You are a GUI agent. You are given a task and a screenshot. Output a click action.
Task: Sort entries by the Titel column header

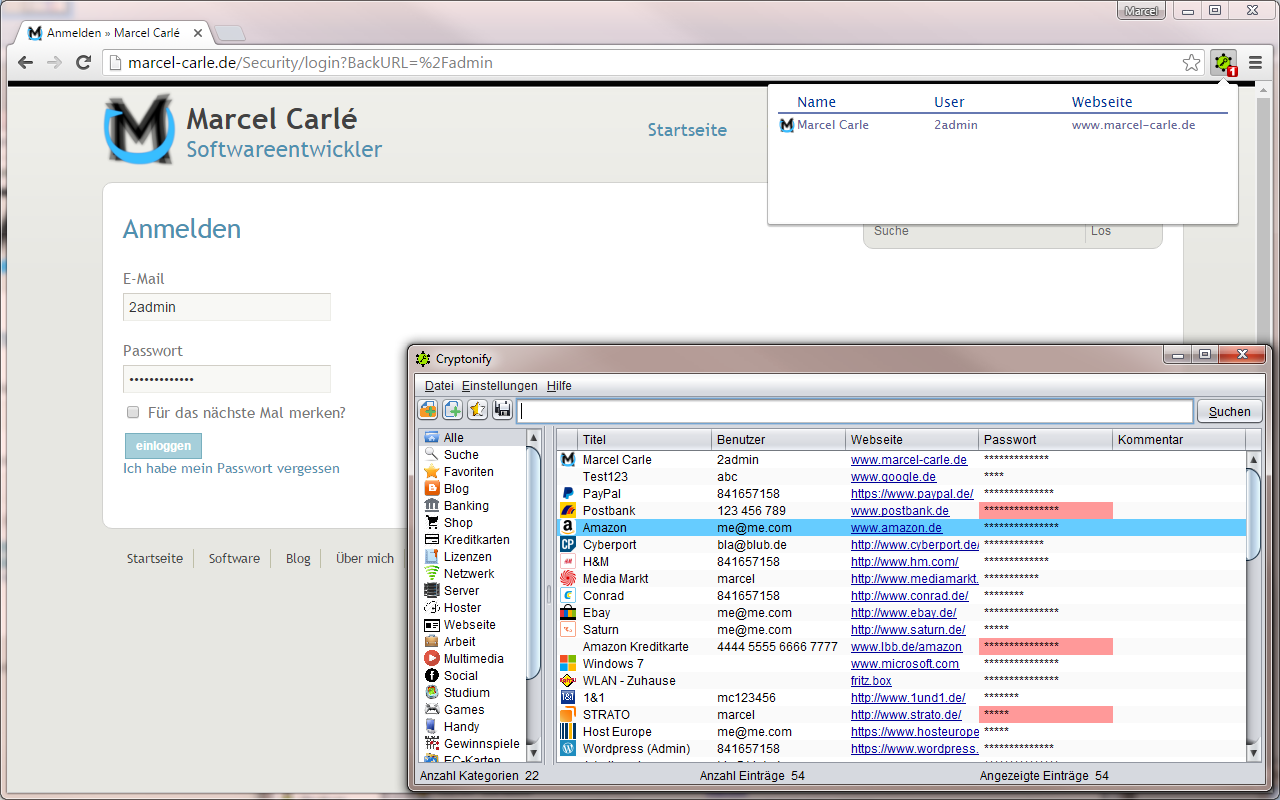coord(644,440)
